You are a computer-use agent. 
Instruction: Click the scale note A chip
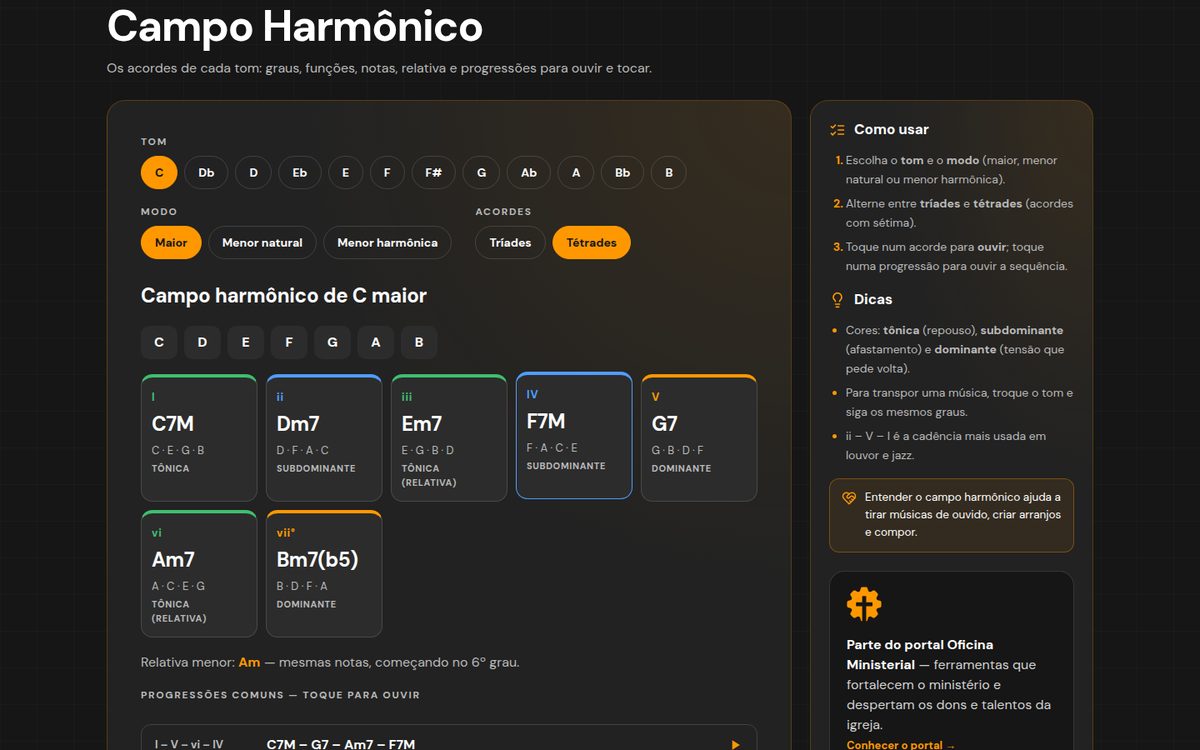tap(376, 342)
